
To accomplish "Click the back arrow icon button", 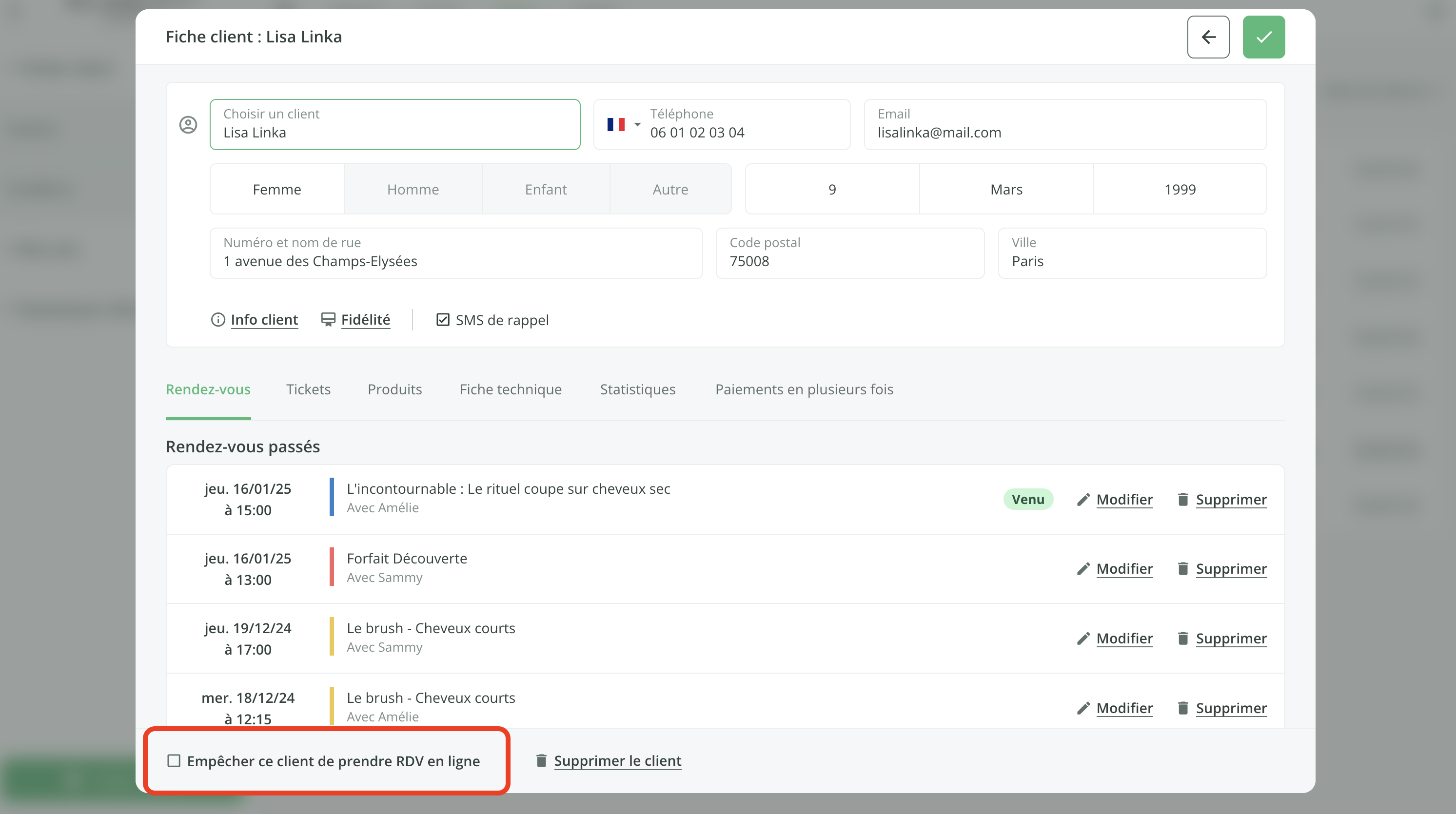I will pyautogui.click(x=1208, y=37).
